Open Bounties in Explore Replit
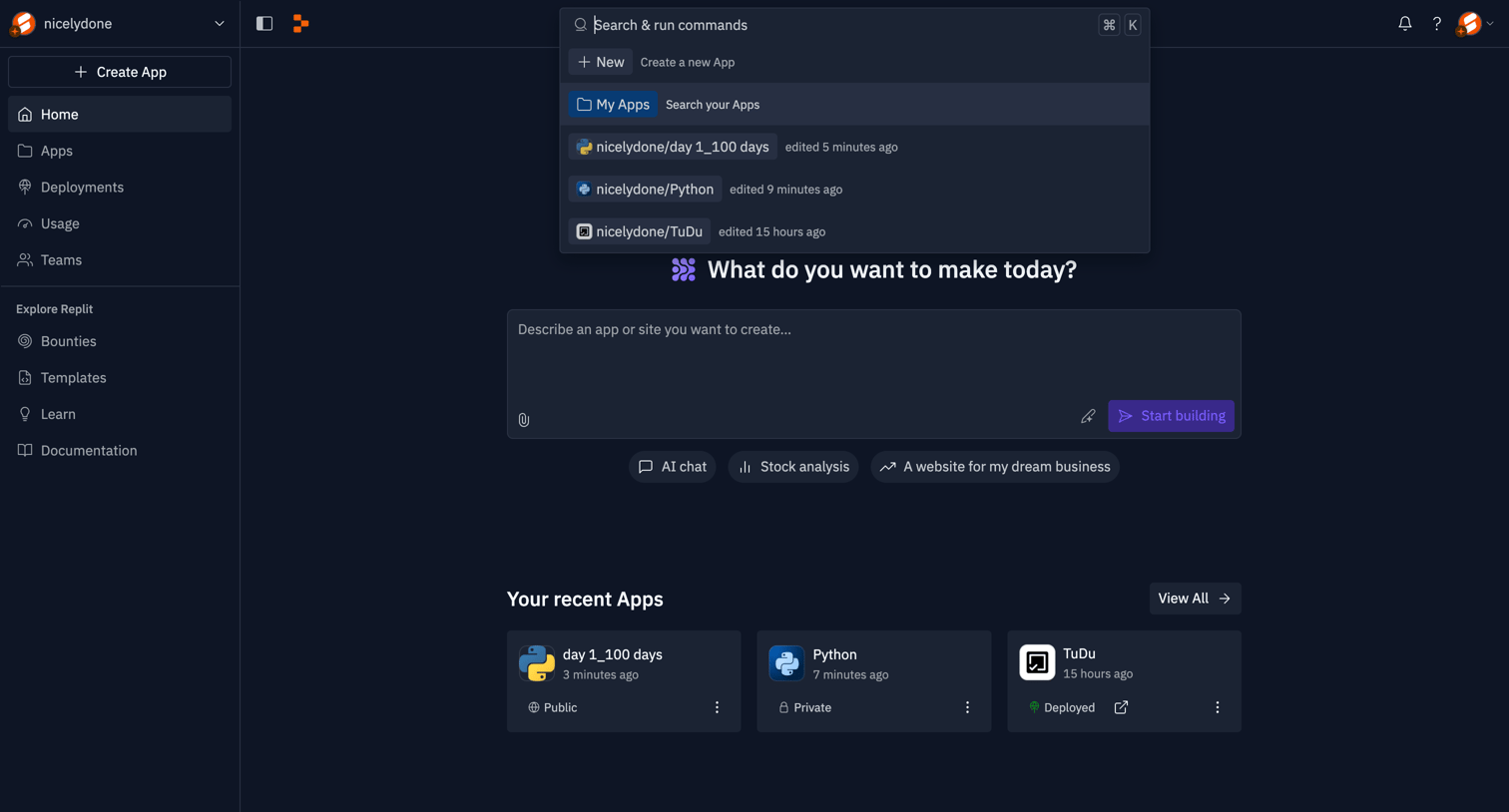The width and height of the screenshot is (1509, 812). [x=120, y=341]
